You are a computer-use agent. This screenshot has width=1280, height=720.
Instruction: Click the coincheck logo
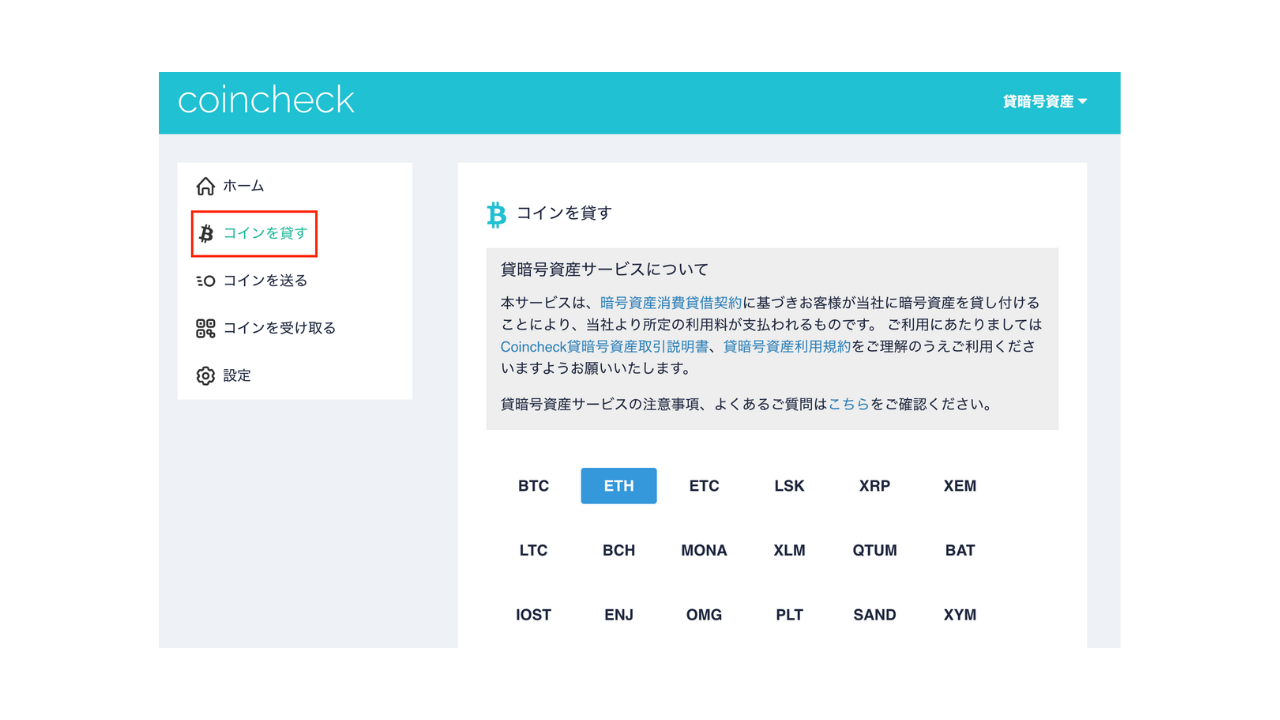point(266,99)
